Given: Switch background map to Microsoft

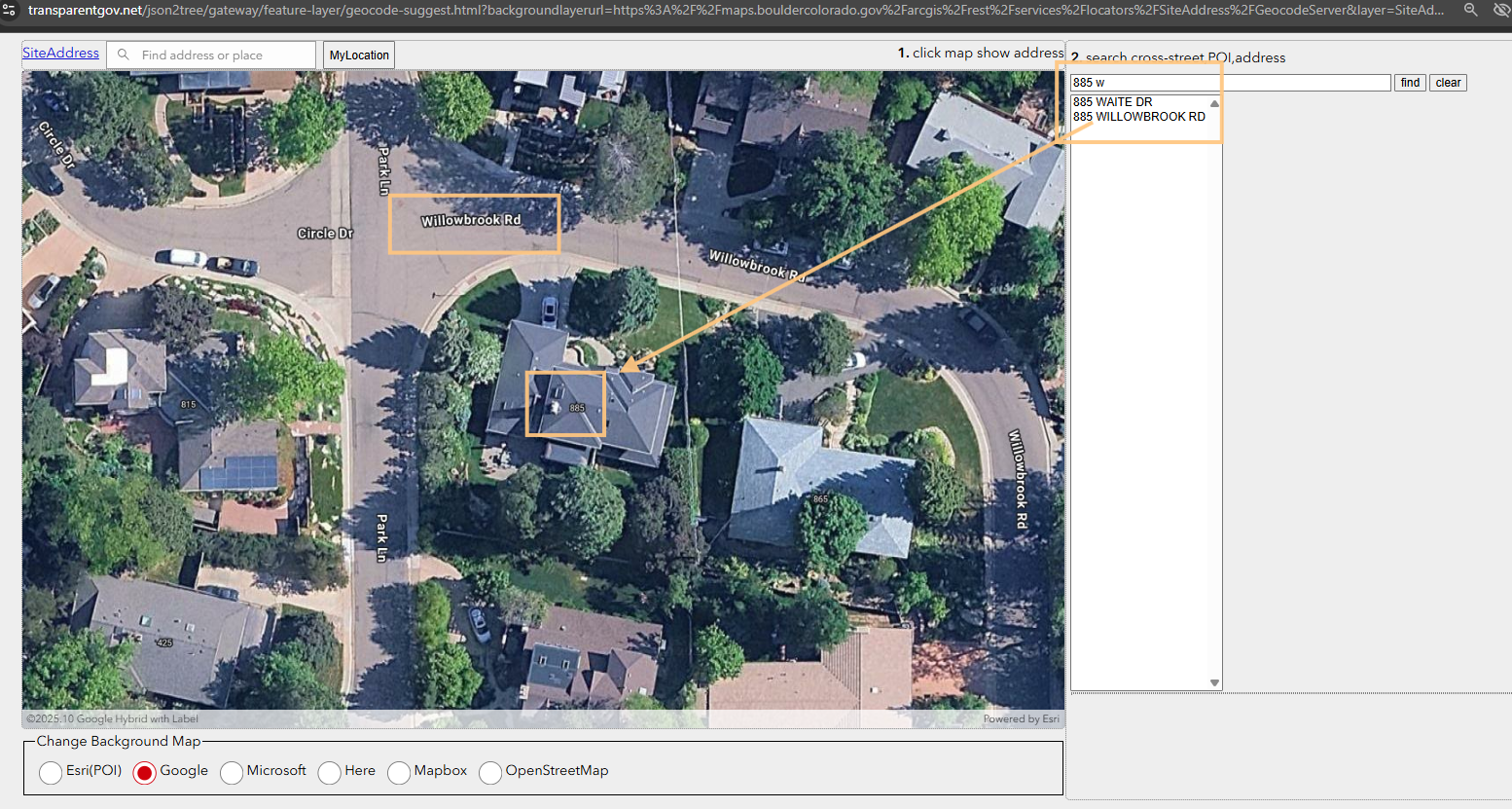Looking at the screenshot, I should click(x=232, y=772).
